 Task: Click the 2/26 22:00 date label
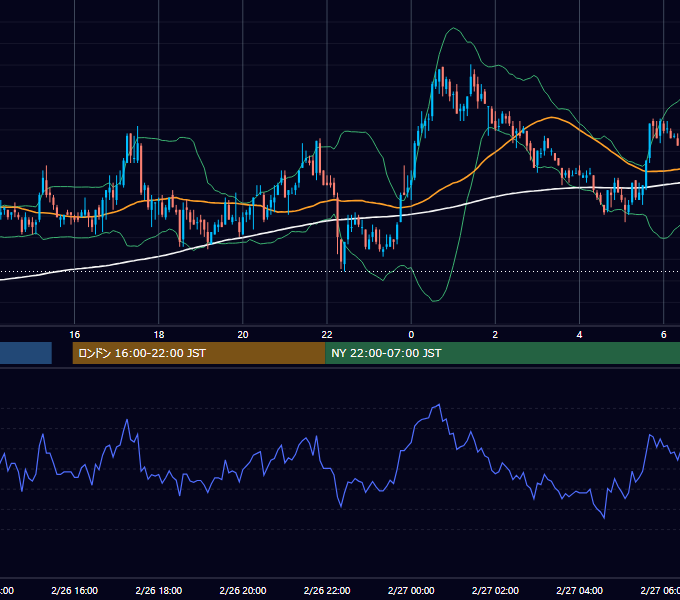pyautogui.click(x=327, y=590)
